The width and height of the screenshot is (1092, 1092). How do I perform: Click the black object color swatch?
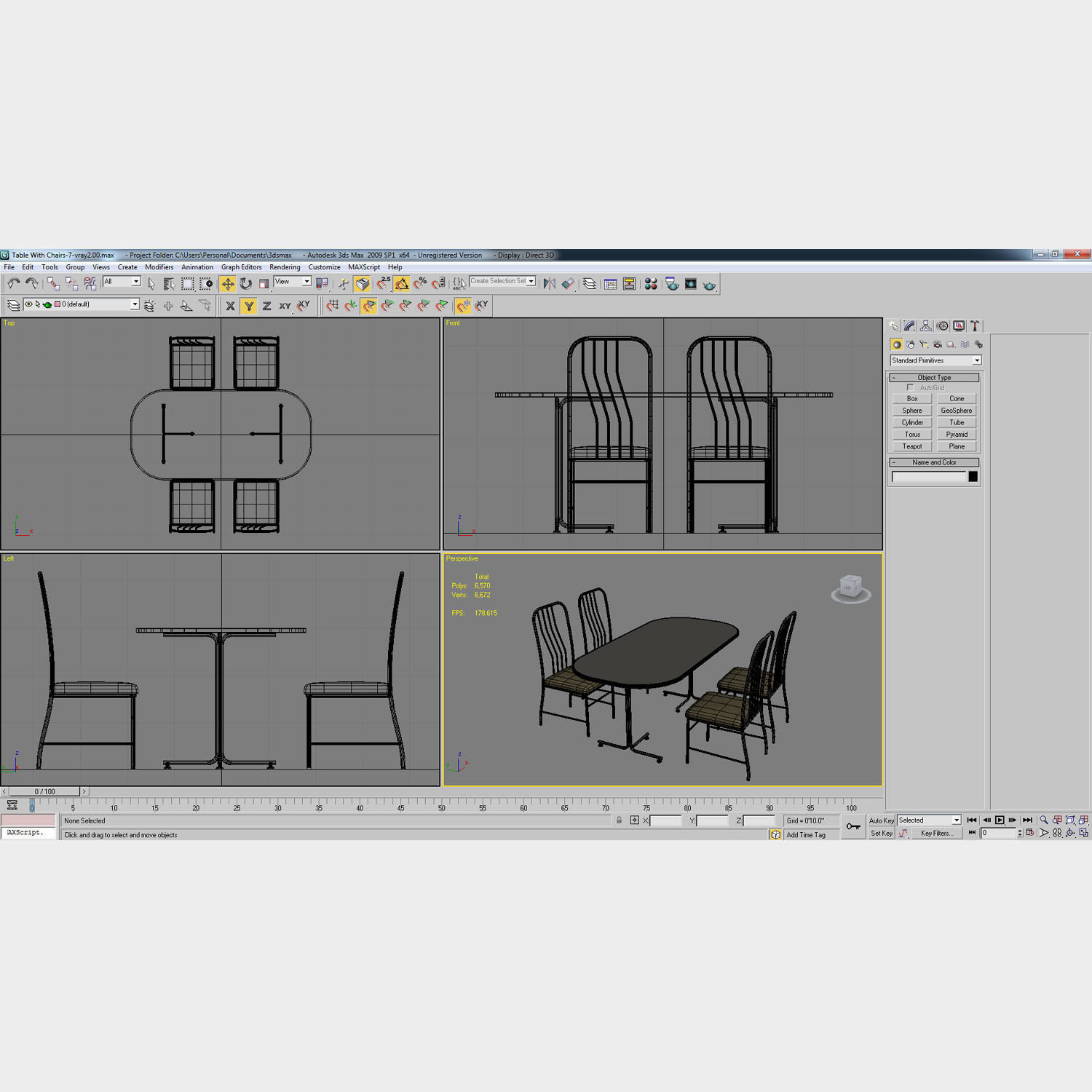tap(973, 476)
